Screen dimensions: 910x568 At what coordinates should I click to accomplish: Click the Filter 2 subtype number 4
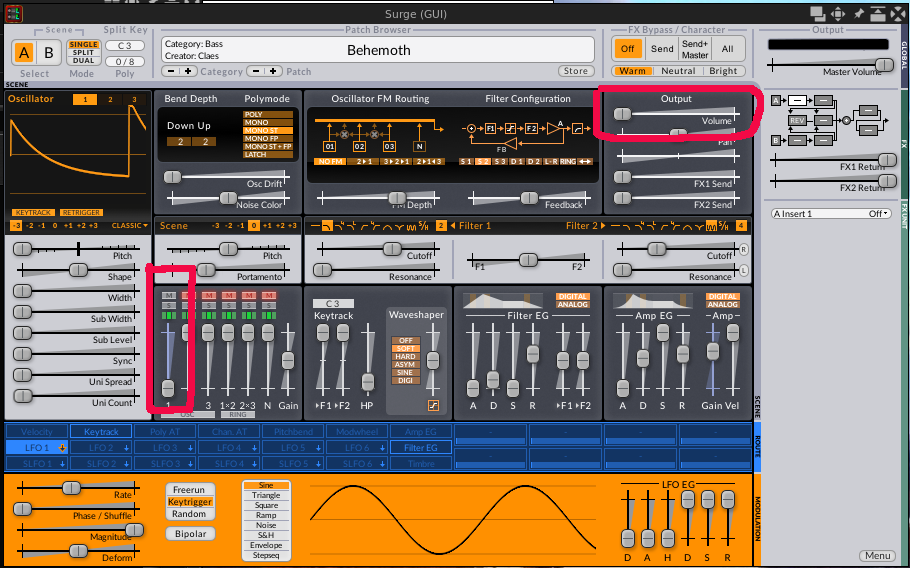coord(741,226)
